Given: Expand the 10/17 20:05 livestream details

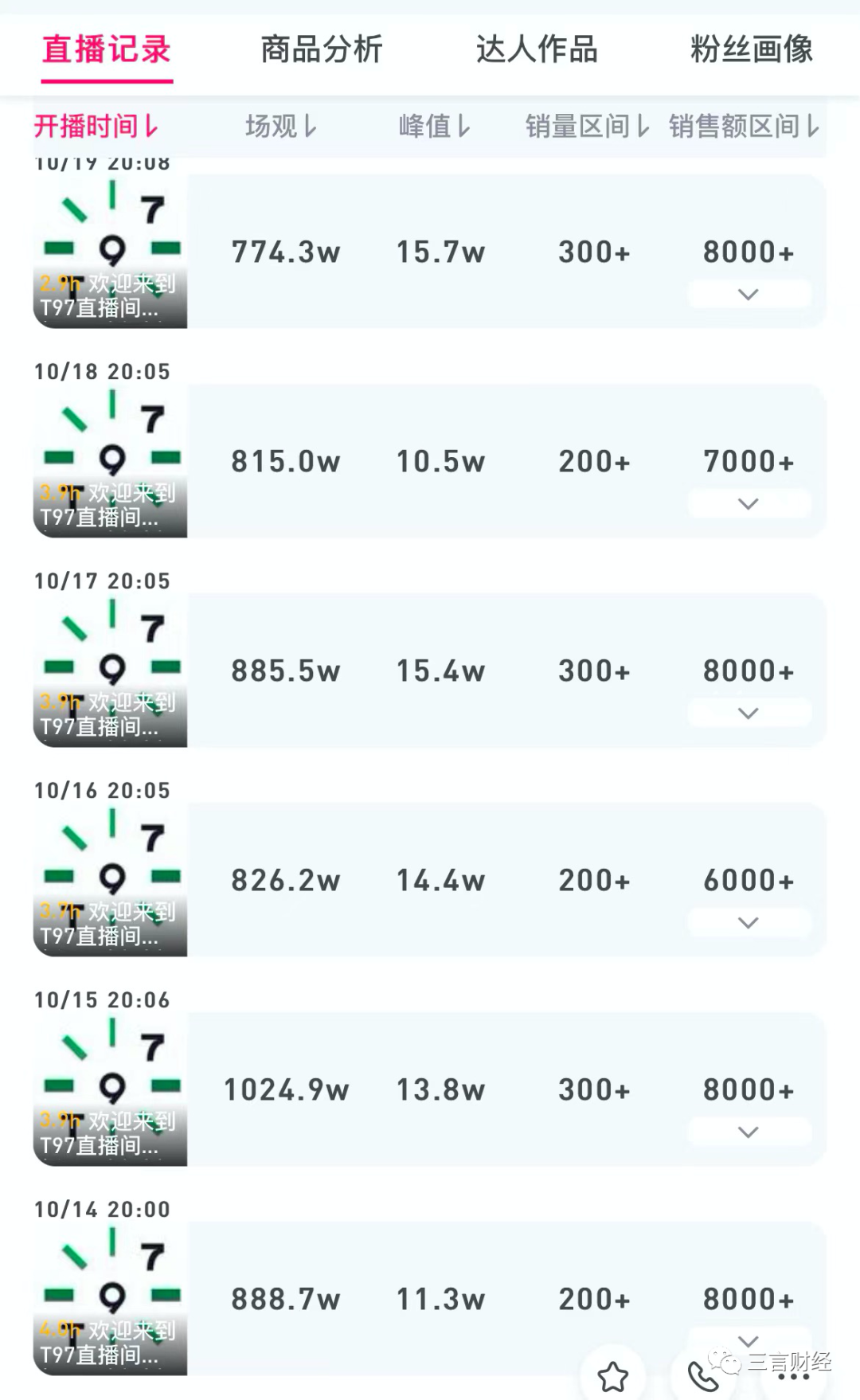Looking at the screenshot, I should (749, 713).
